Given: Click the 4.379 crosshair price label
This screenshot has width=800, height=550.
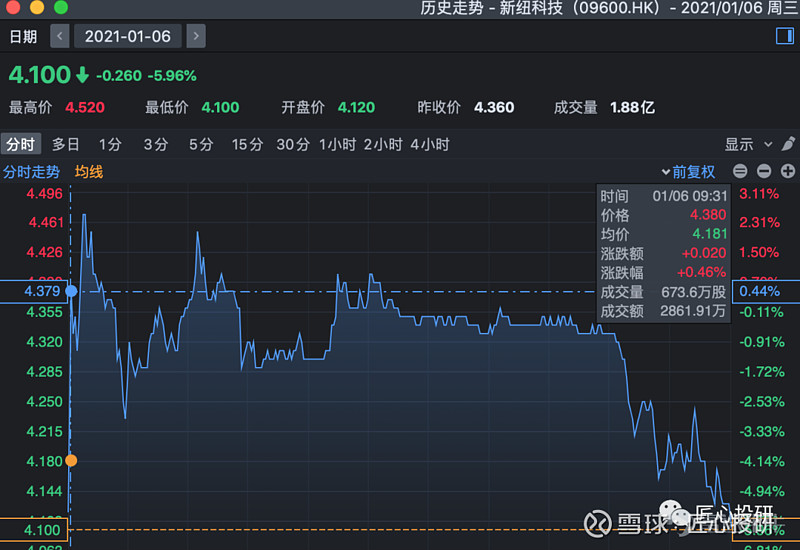Looking at the screenshot, I should [x=34, y=291].
